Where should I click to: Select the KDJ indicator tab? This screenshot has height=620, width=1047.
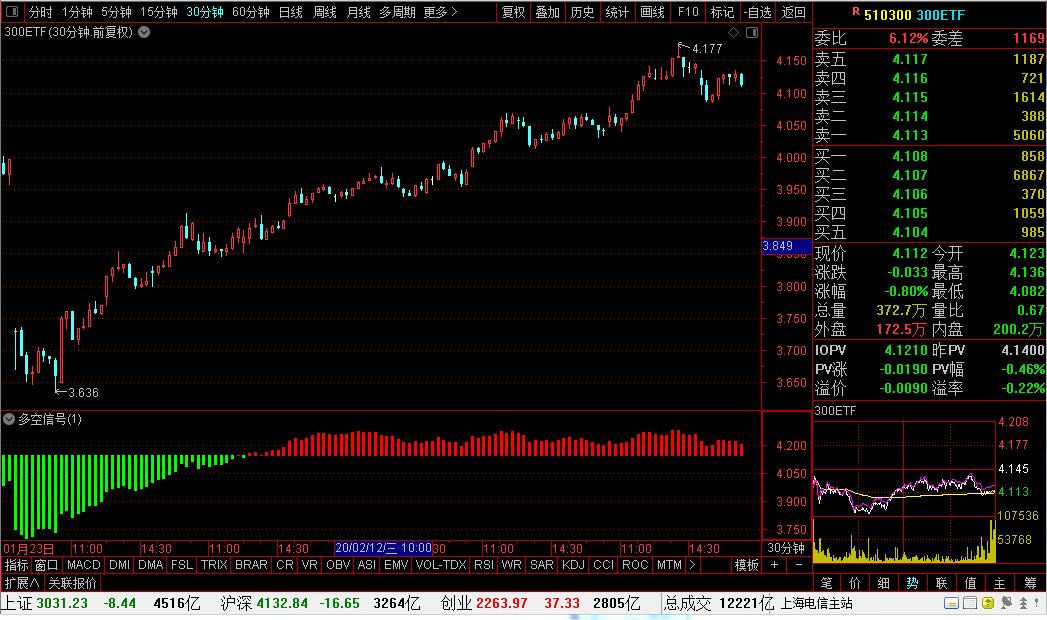pyautogui.click(x=573, y=565)
